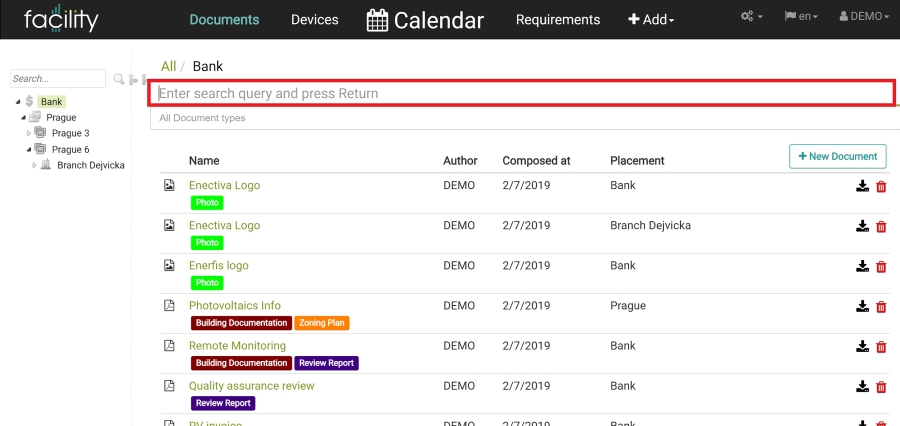Download the Photovoltaics Info document

[862, 307]
